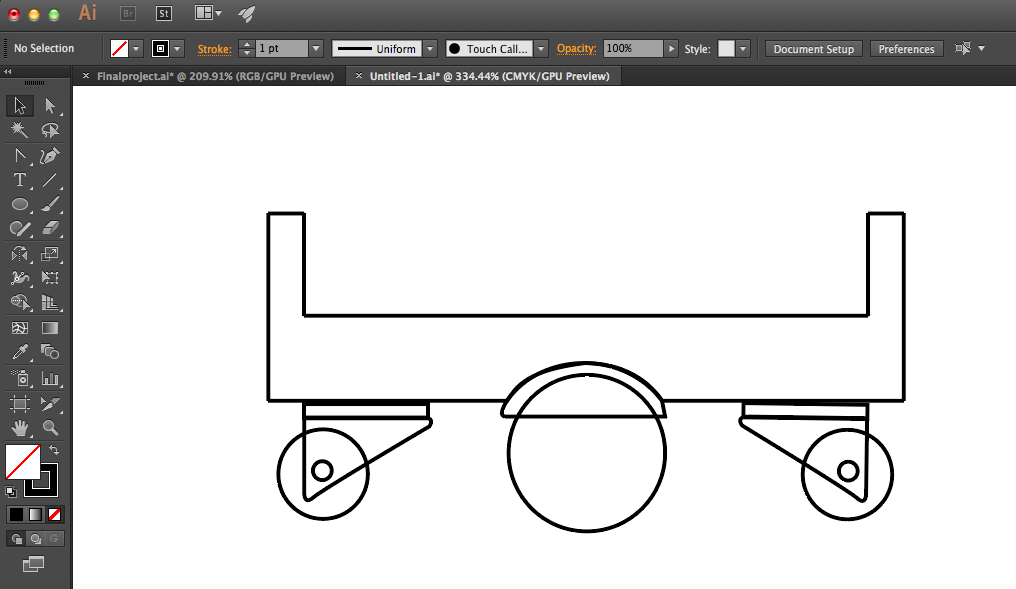Select the Eraser tool
1016x589 pixels.
pos(50,229)
